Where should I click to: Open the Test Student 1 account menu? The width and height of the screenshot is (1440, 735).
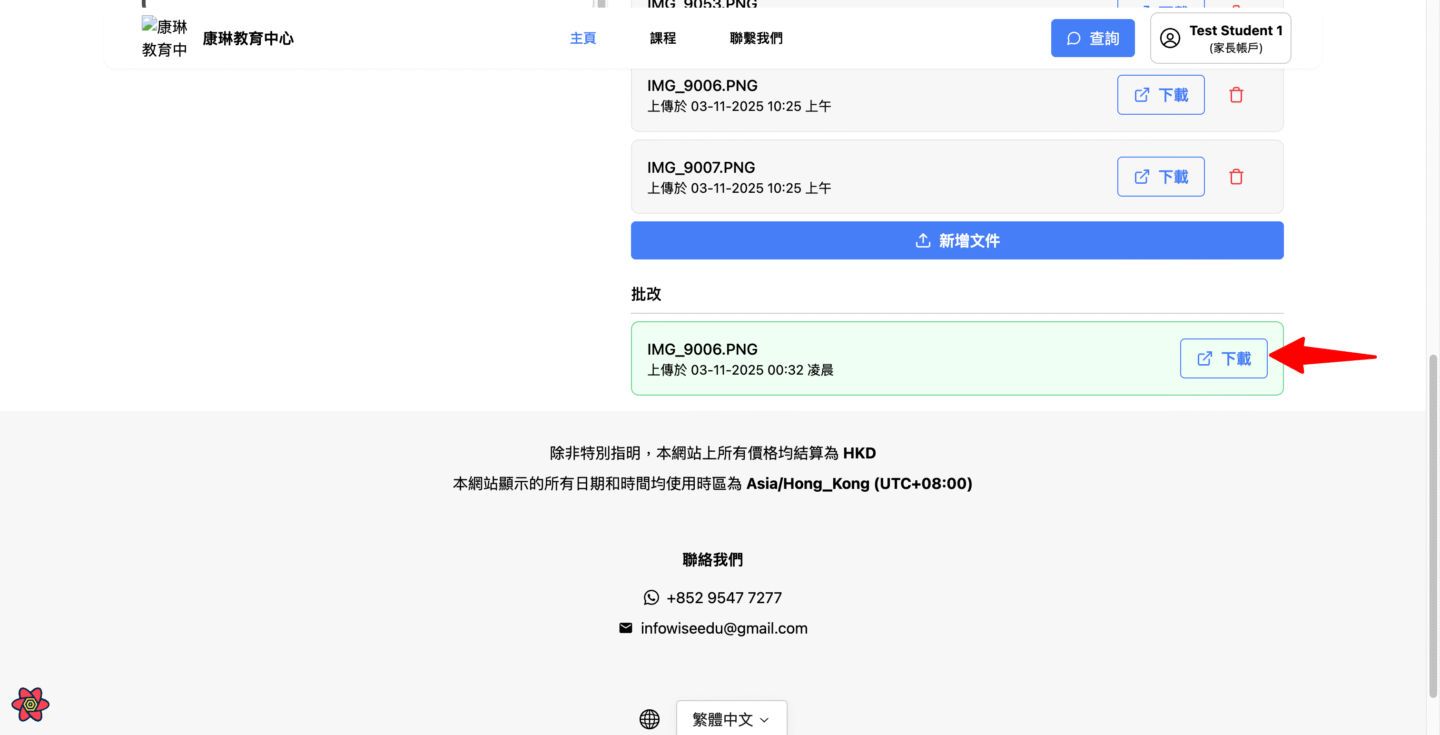click(x=1220, y=38)
